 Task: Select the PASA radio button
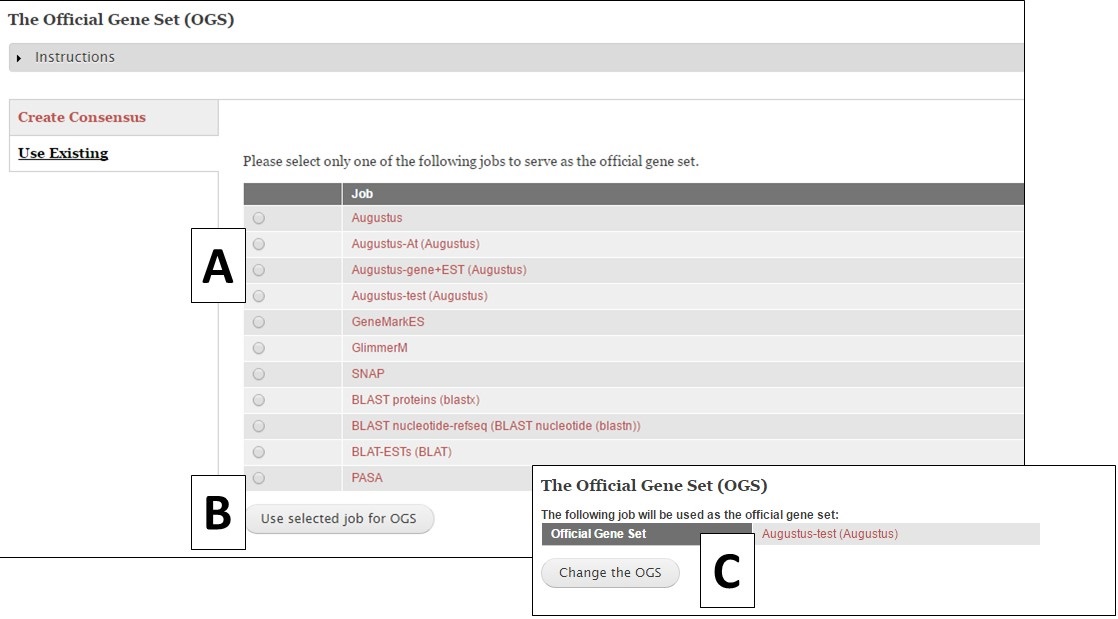[x=258, y=478]
